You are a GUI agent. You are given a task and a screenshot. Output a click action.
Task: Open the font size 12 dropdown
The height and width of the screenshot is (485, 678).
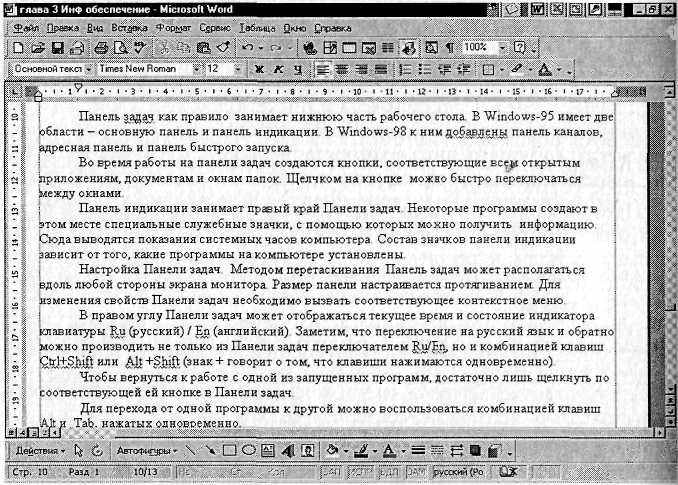[x=237, y=69]
